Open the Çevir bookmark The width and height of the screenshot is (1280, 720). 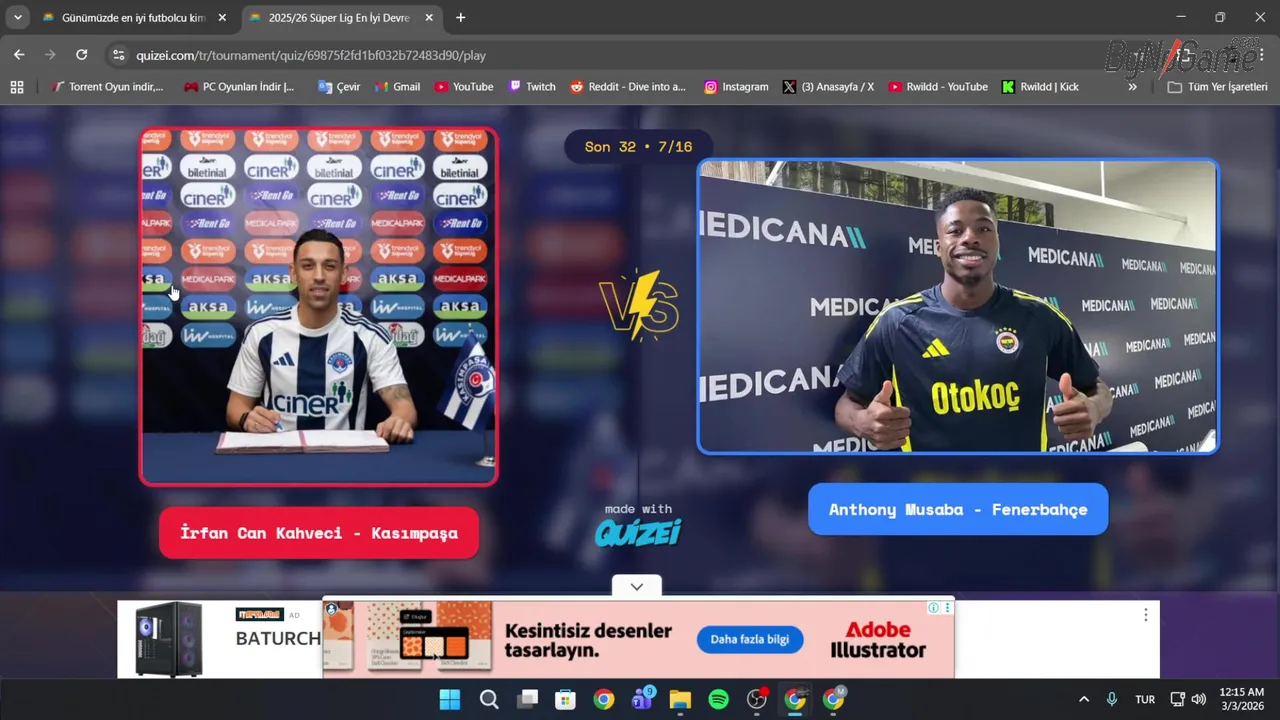pyautogui.click(x=339, y=87)
